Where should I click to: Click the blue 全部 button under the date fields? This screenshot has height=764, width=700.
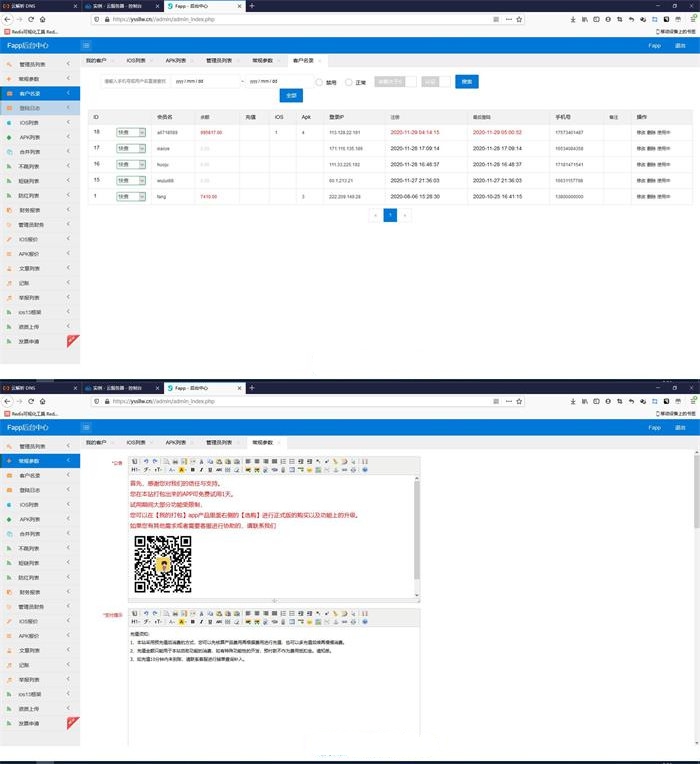pyautogui.click(x=291, y=96)
